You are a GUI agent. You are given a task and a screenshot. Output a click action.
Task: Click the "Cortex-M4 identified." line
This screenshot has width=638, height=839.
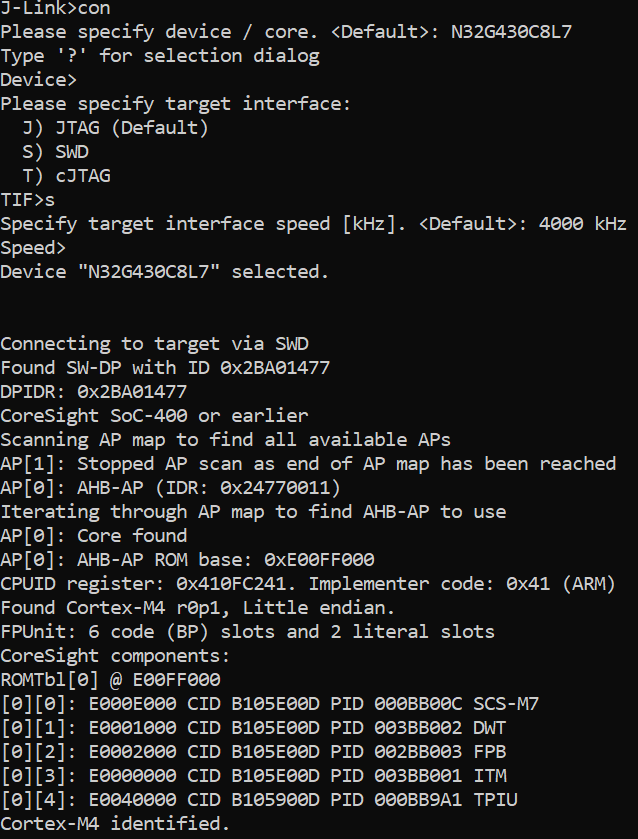[x=115, y=824]
